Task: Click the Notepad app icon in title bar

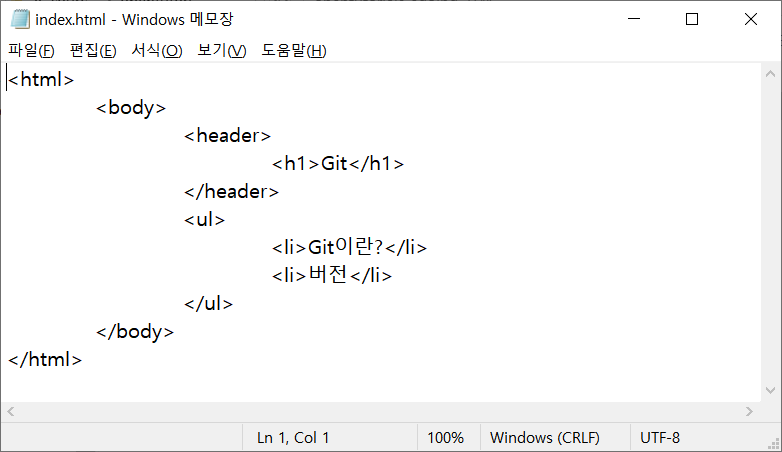Action: pyautogui.click(x=20, y=19)
